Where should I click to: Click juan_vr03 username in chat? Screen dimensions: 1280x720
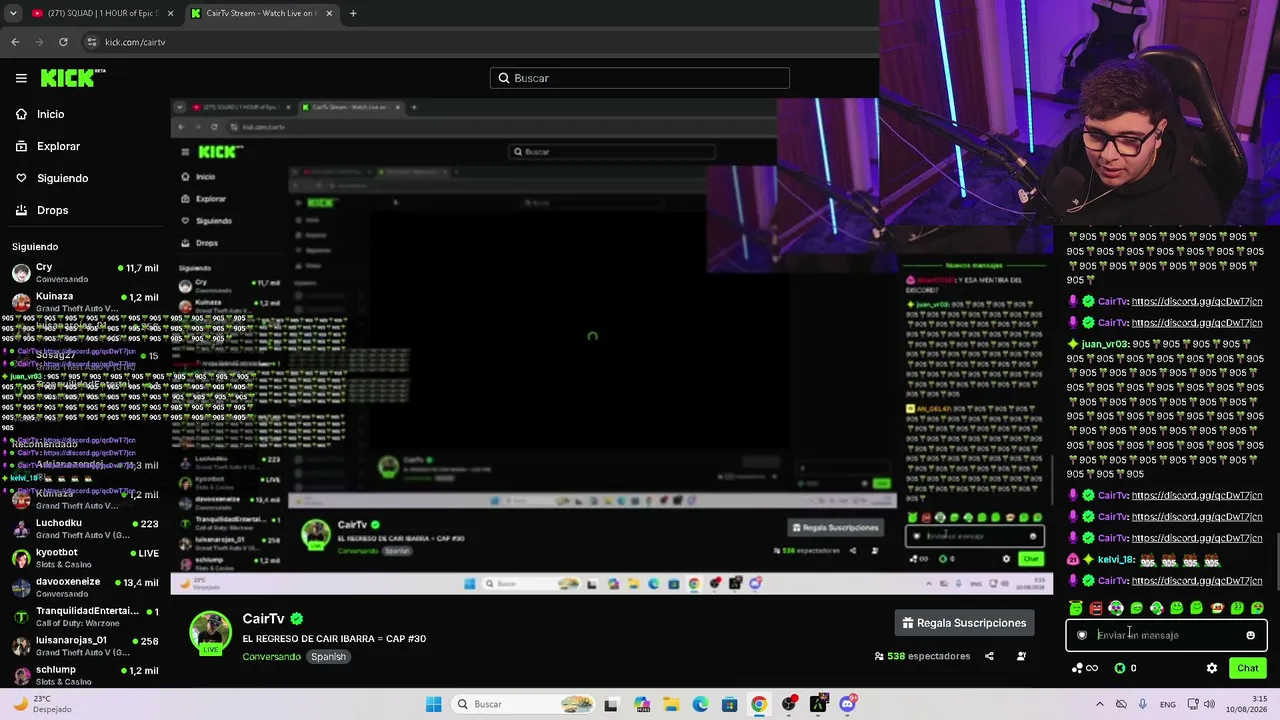pos(1104,344)
